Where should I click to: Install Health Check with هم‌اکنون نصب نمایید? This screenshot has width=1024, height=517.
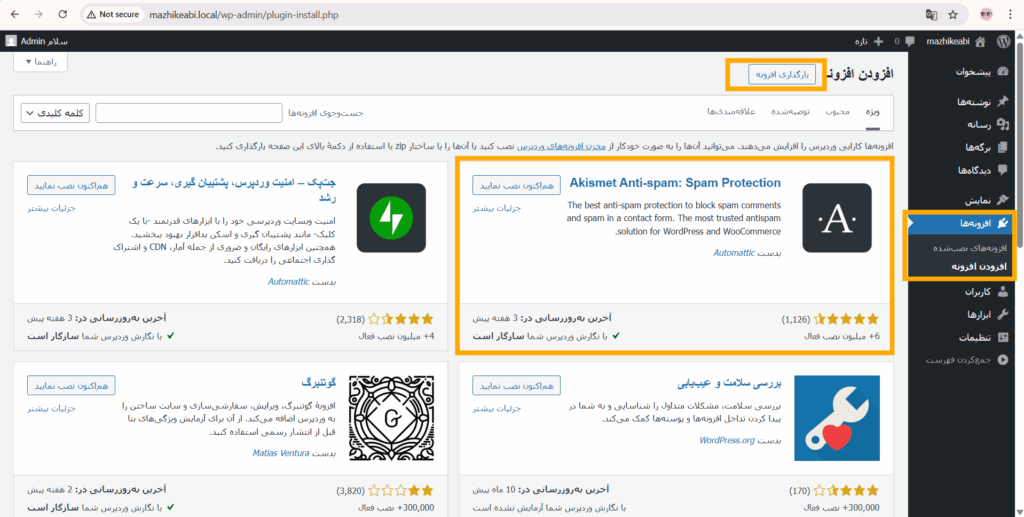click(517, 385)
